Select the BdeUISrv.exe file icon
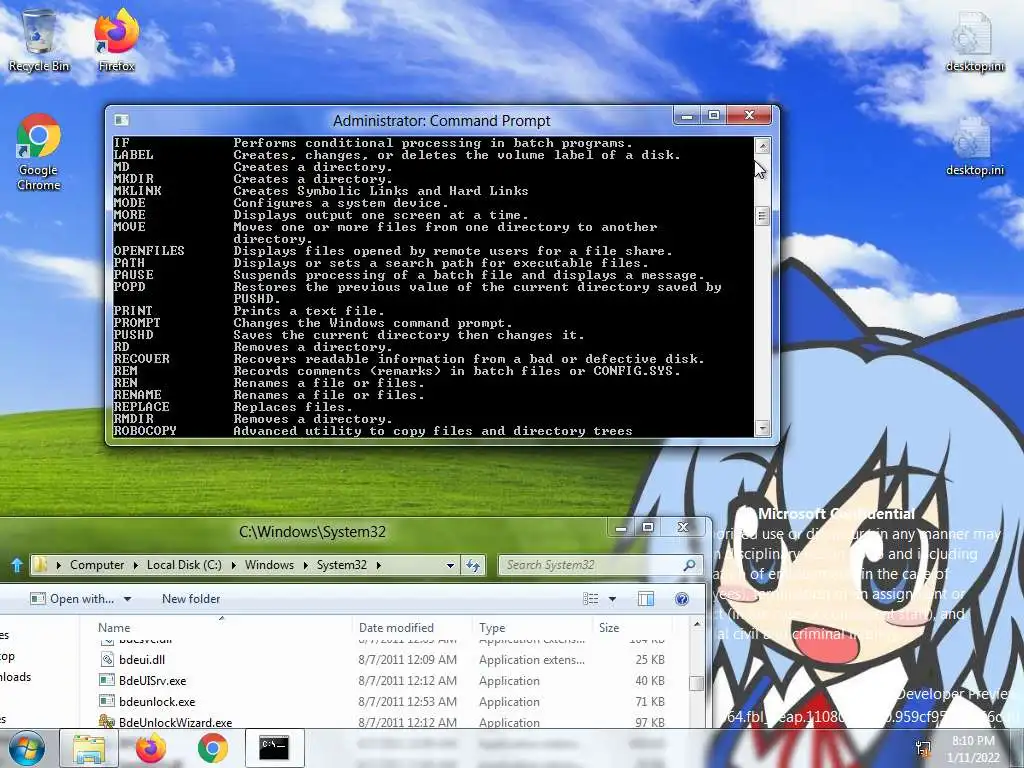The image size is (1024, 768). pyautogui.click(x=107, y=680)
